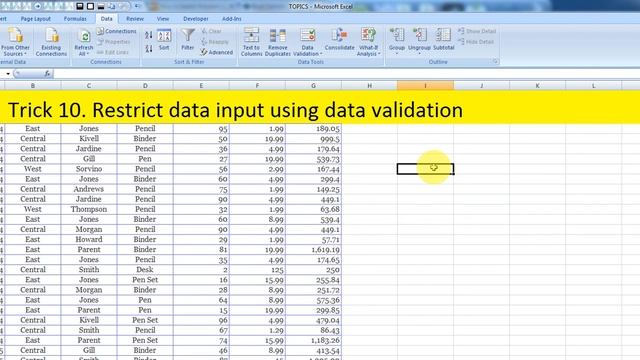This screenshot has height=360, width=640.
Task: Click the cell with value 1,183.26
Action: point(313,340)
